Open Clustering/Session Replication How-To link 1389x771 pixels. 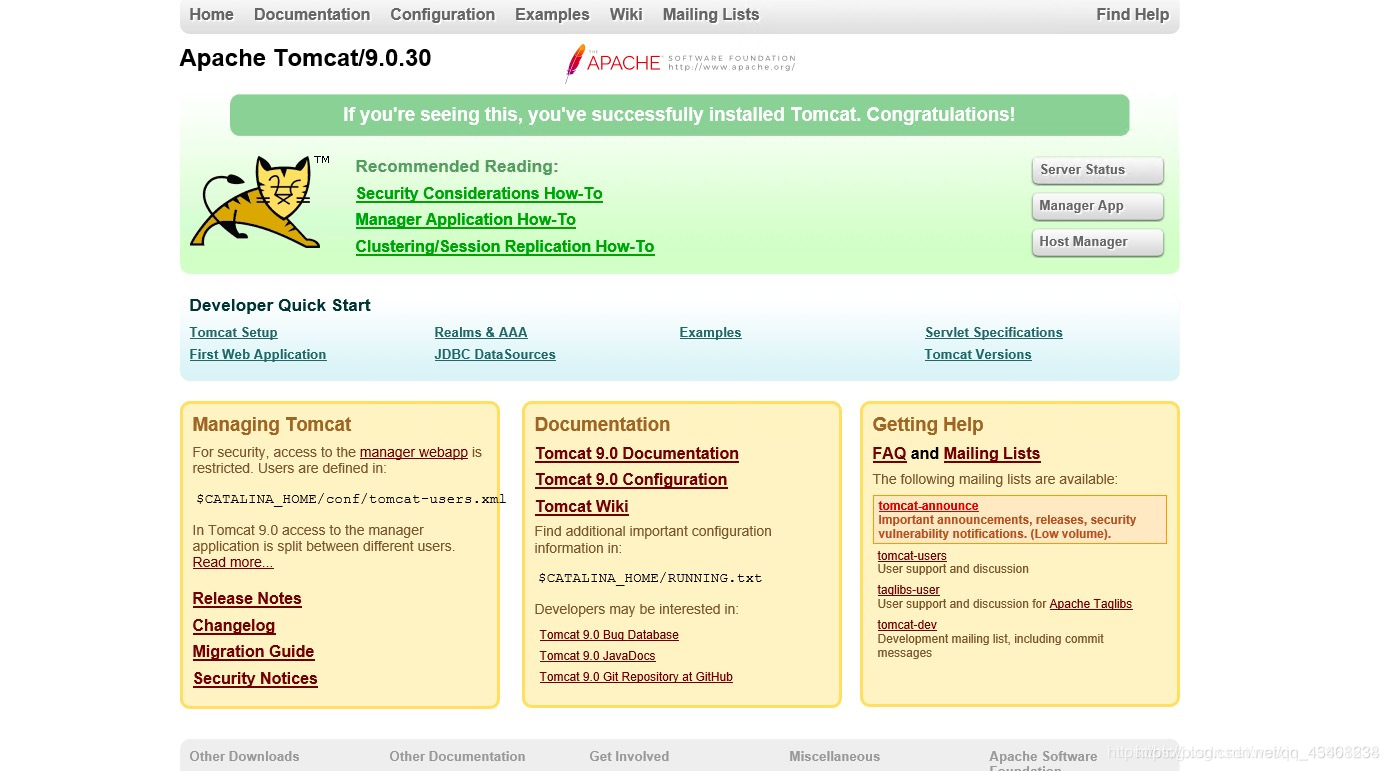coord(505,246)
